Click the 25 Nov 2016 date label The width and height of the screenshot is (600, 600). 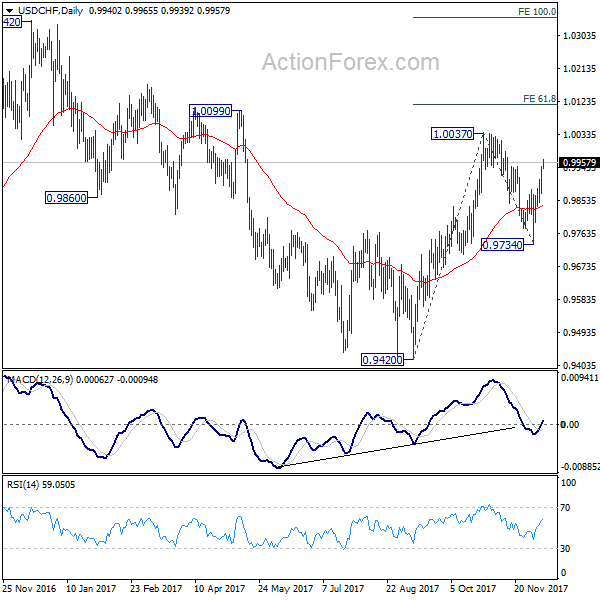(x=29, y=588)
